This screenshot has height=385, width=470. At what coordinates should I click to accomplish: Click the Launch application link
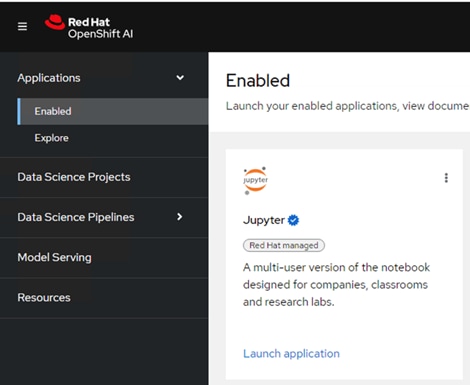(291, 353)
